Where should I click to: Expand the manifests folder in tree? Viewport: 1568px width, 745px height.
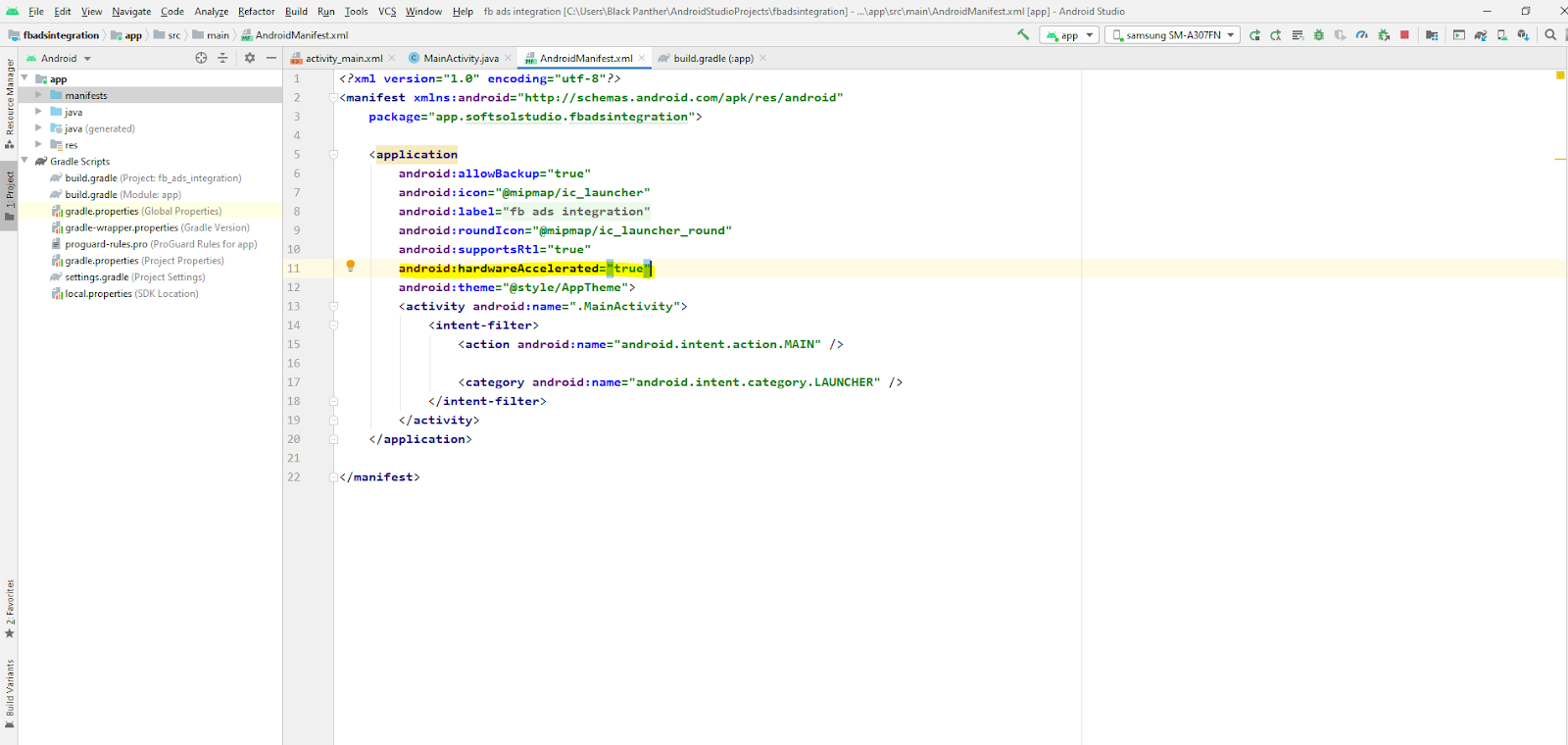(x=38, y=95)
